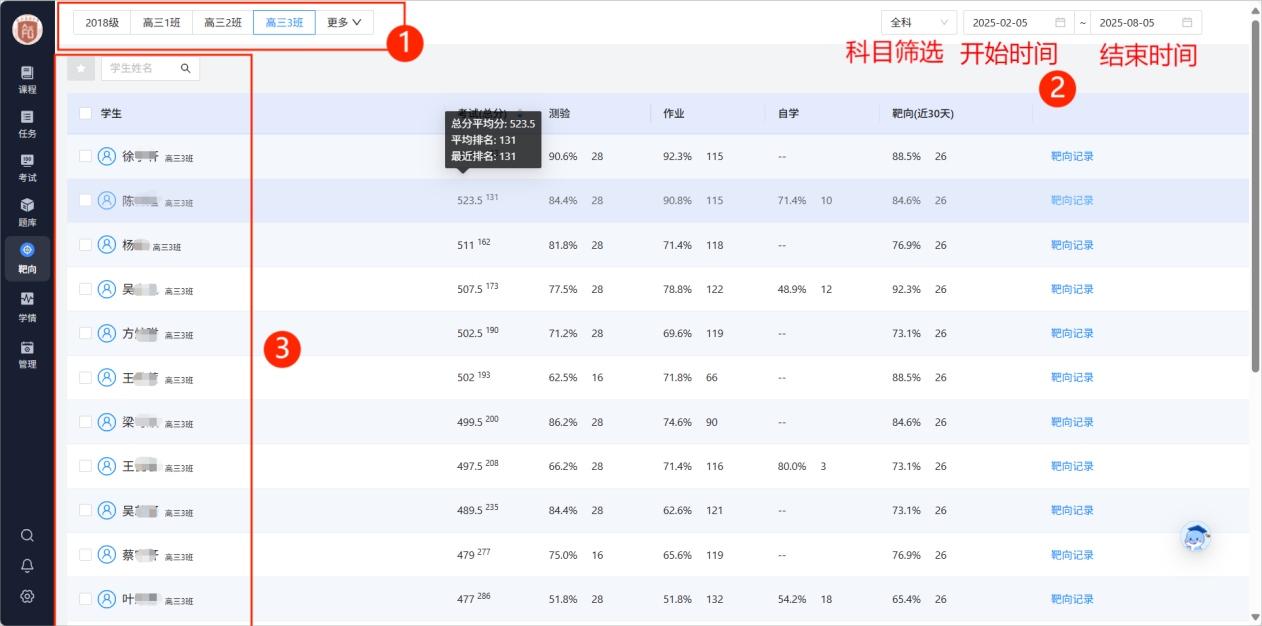
Task: Open 靶向记录 for student 叶
Action: click(x=1072, y=599)
